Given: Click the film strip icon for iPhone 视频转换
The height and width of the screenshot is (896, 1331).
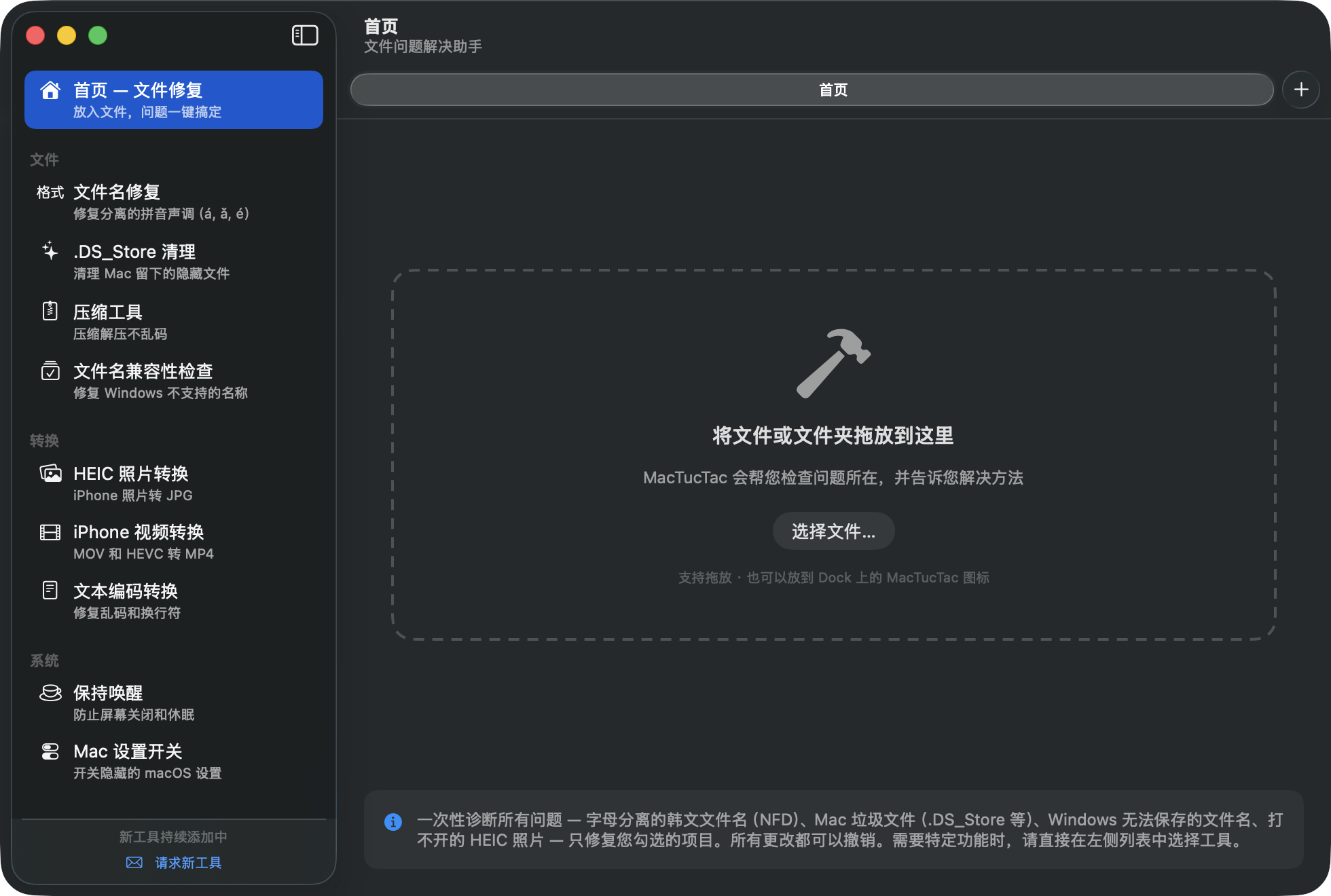Looking at the screenshot, I should [50, 532].
